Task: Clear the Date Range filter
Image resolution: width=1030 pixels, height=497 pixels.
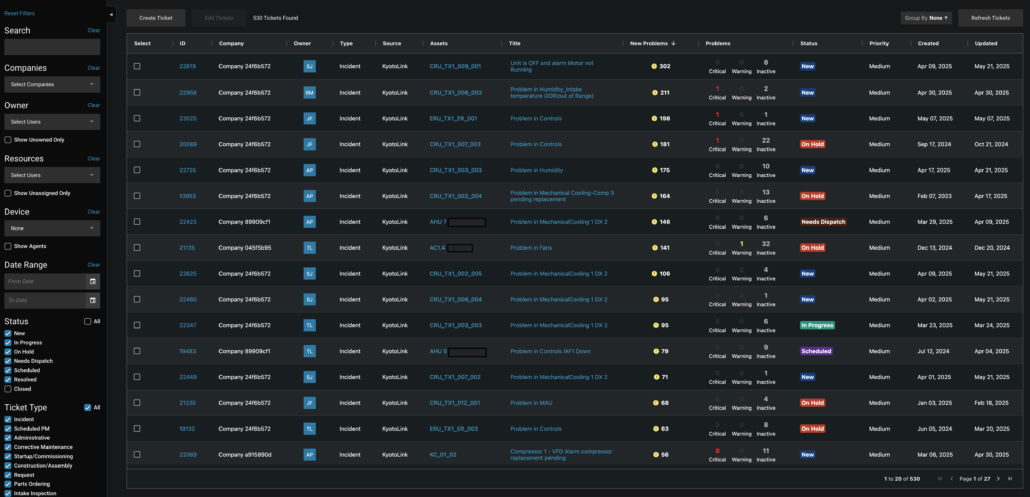Action: 94,265
